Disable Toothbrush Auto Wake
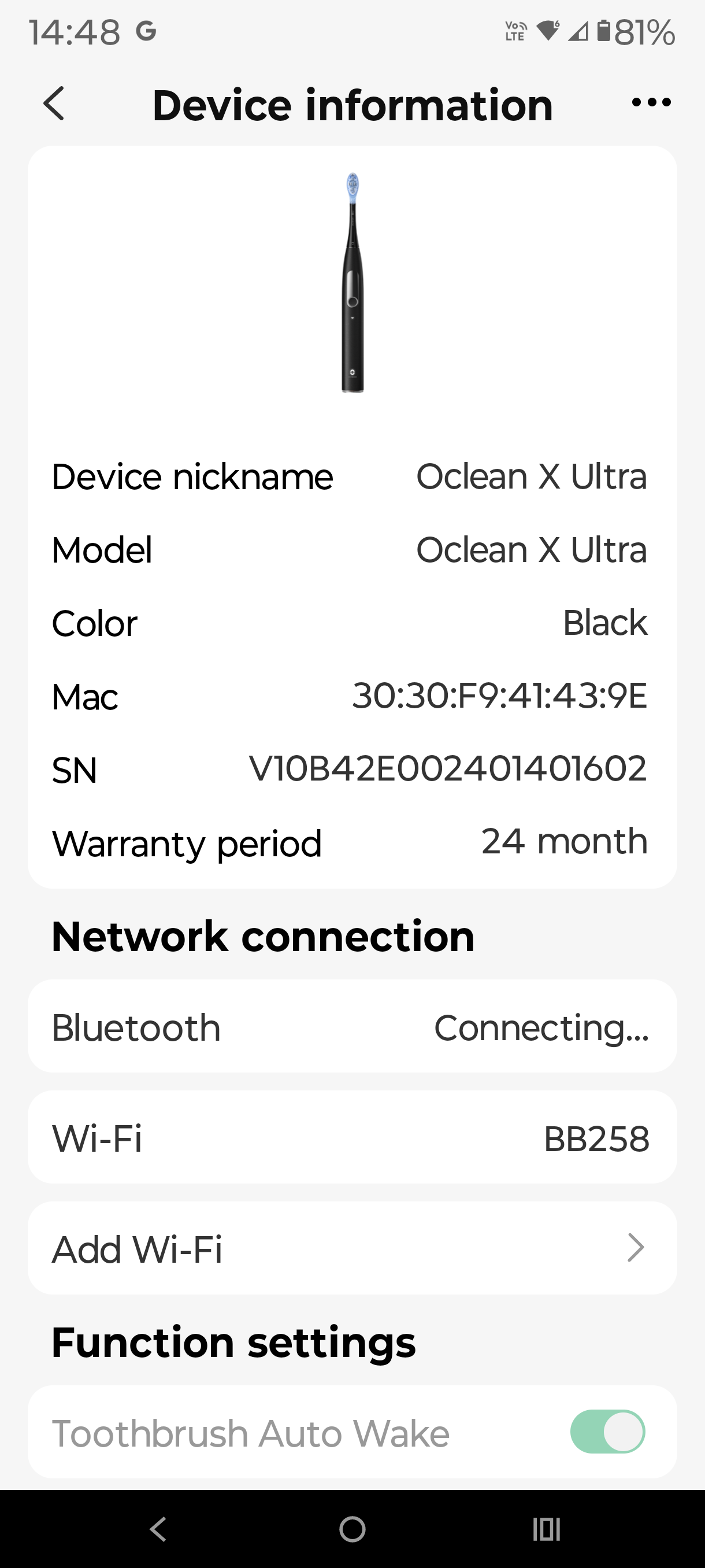The width and height of the screenshot is (705, 1568). 606,1432
